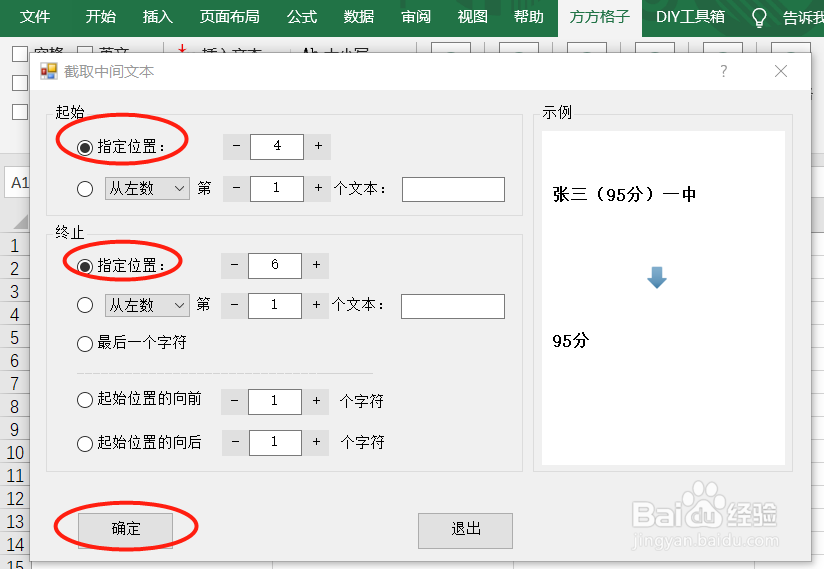Select row 10 header in spreadsheet
The width and height of the screenshot is (824, 569).
(15, 452)
